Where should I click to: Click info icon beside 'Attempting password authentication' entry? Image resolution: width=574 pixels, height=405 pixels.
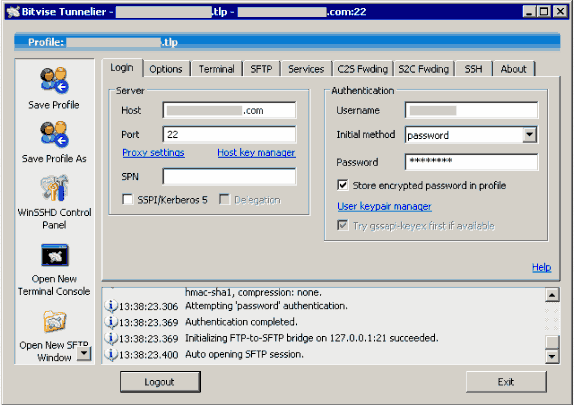click(x=111, y=306)
